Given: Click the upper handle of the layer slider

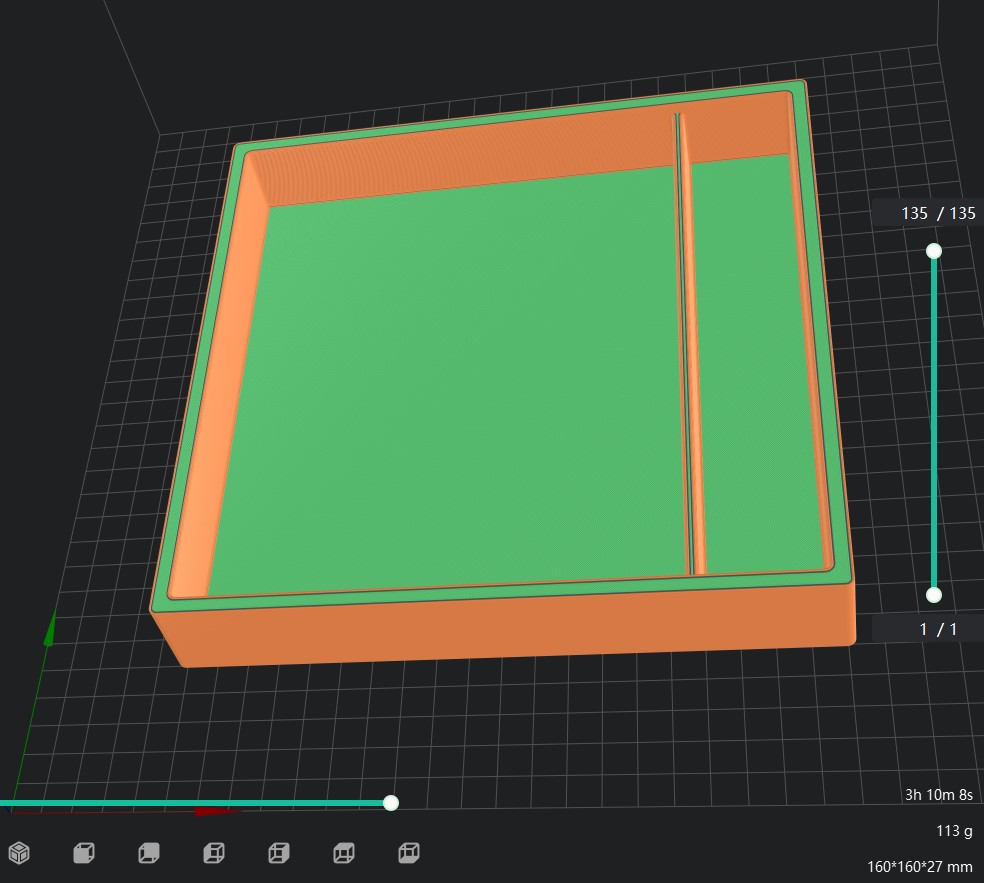Looking at the screenshot, I should pyautogui.click(x=934, y=251).
